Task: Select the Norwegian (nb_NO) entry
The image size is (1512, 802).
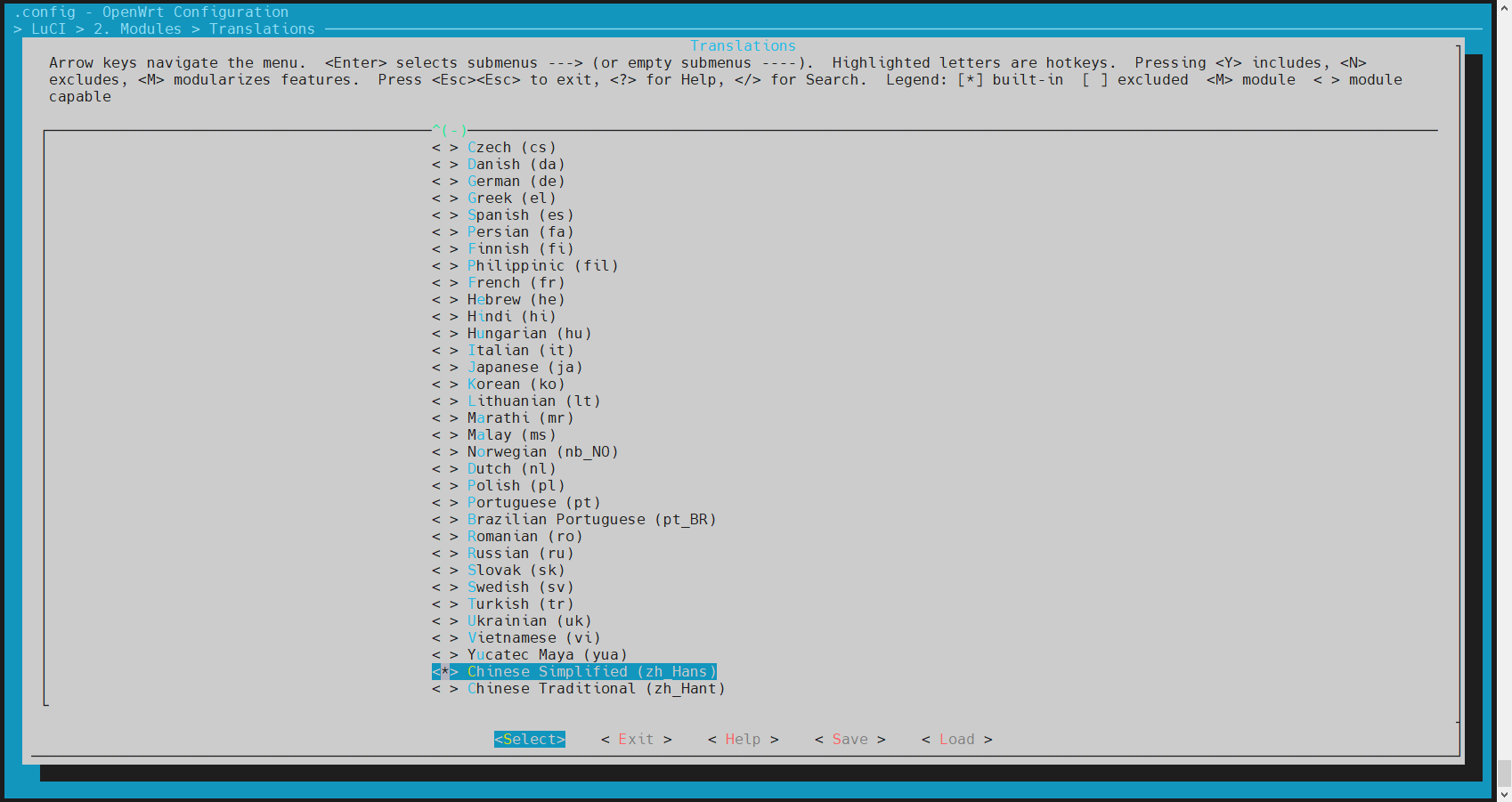Action: pyautogui.click(x=542, y=452)
